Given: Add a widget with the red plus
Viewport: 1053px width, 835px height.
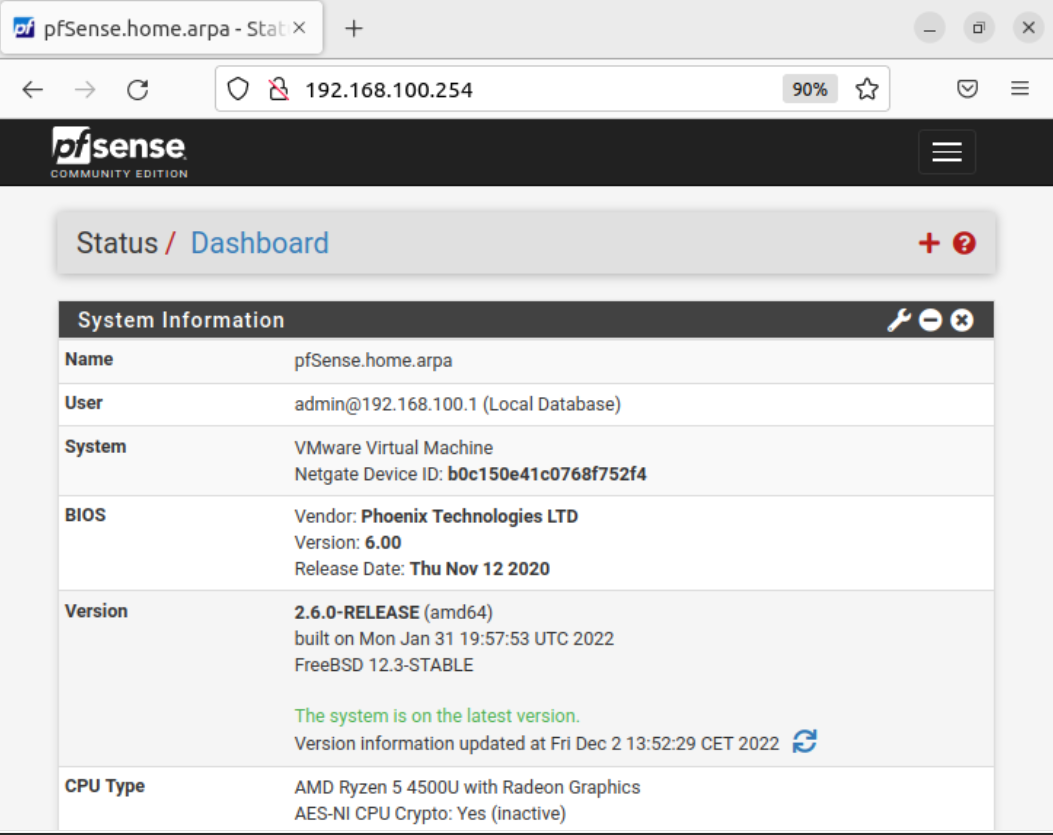Looking at the screenshot, I should (x=929, y=243).
